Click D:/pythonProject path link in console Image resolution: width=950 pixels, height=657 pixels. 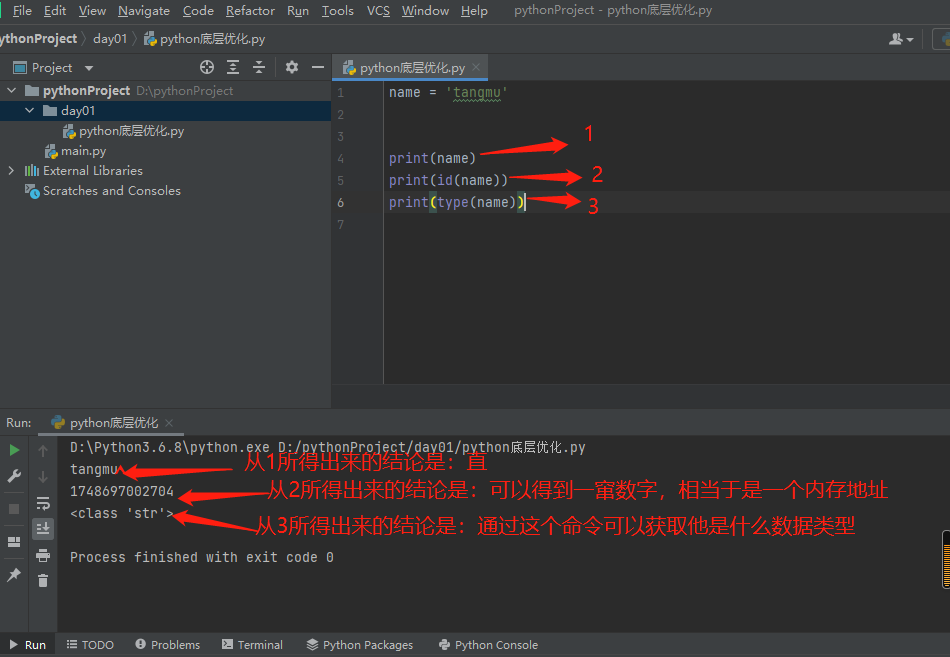click(x=432, y=447)
